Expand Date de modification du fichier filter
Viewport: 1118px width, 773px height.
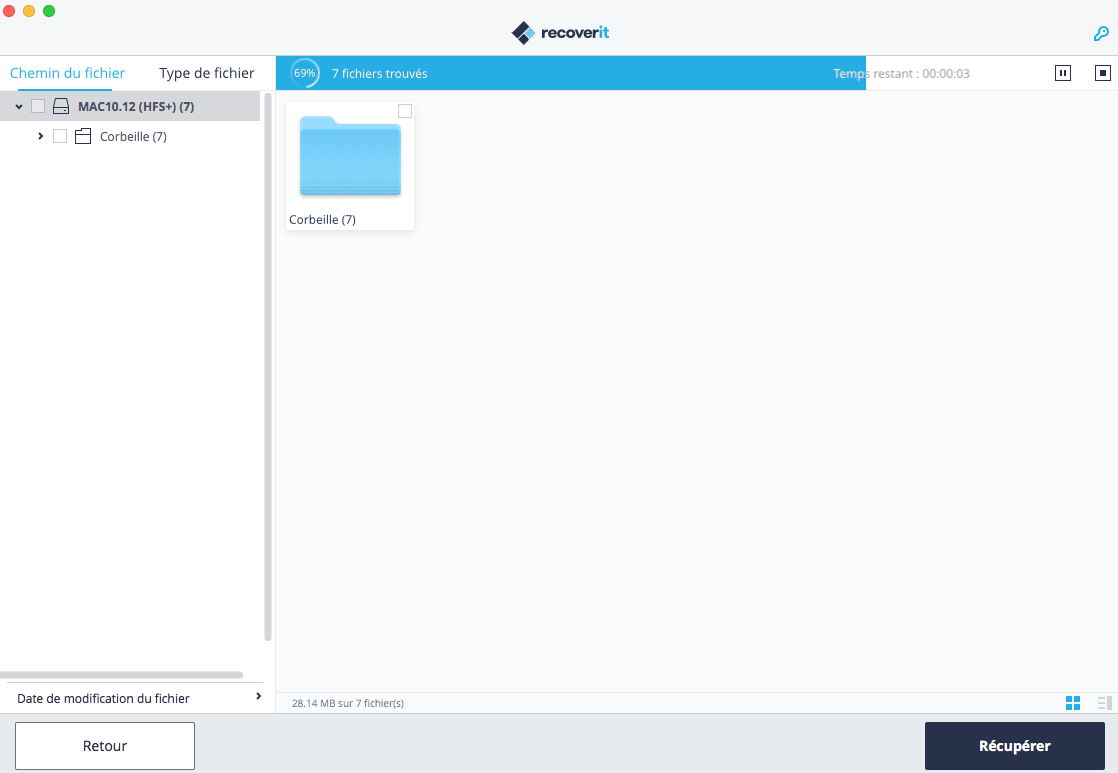pyautogui.click(x=258, y=697)
